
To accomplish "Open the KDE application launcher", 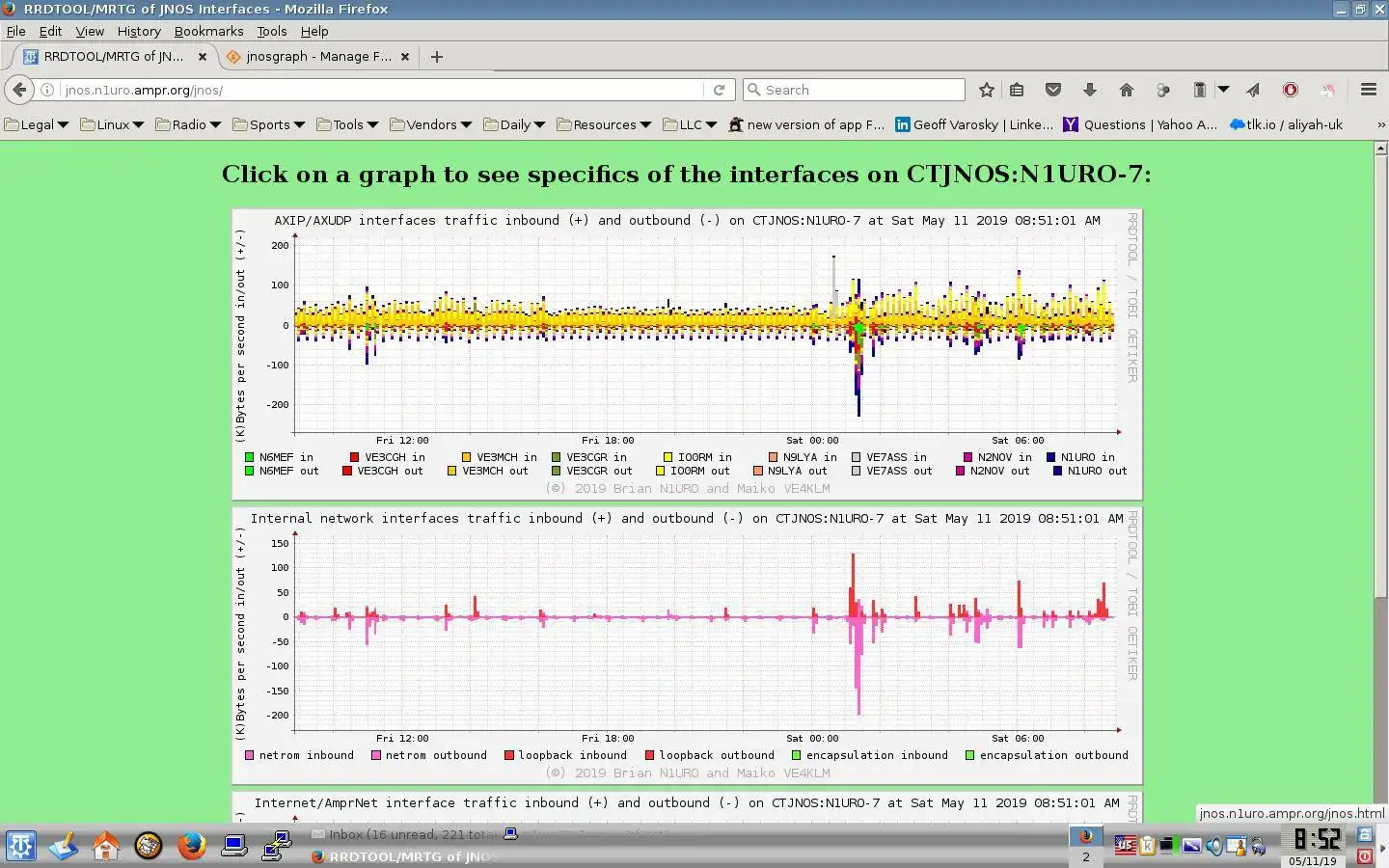I will 20,846.
